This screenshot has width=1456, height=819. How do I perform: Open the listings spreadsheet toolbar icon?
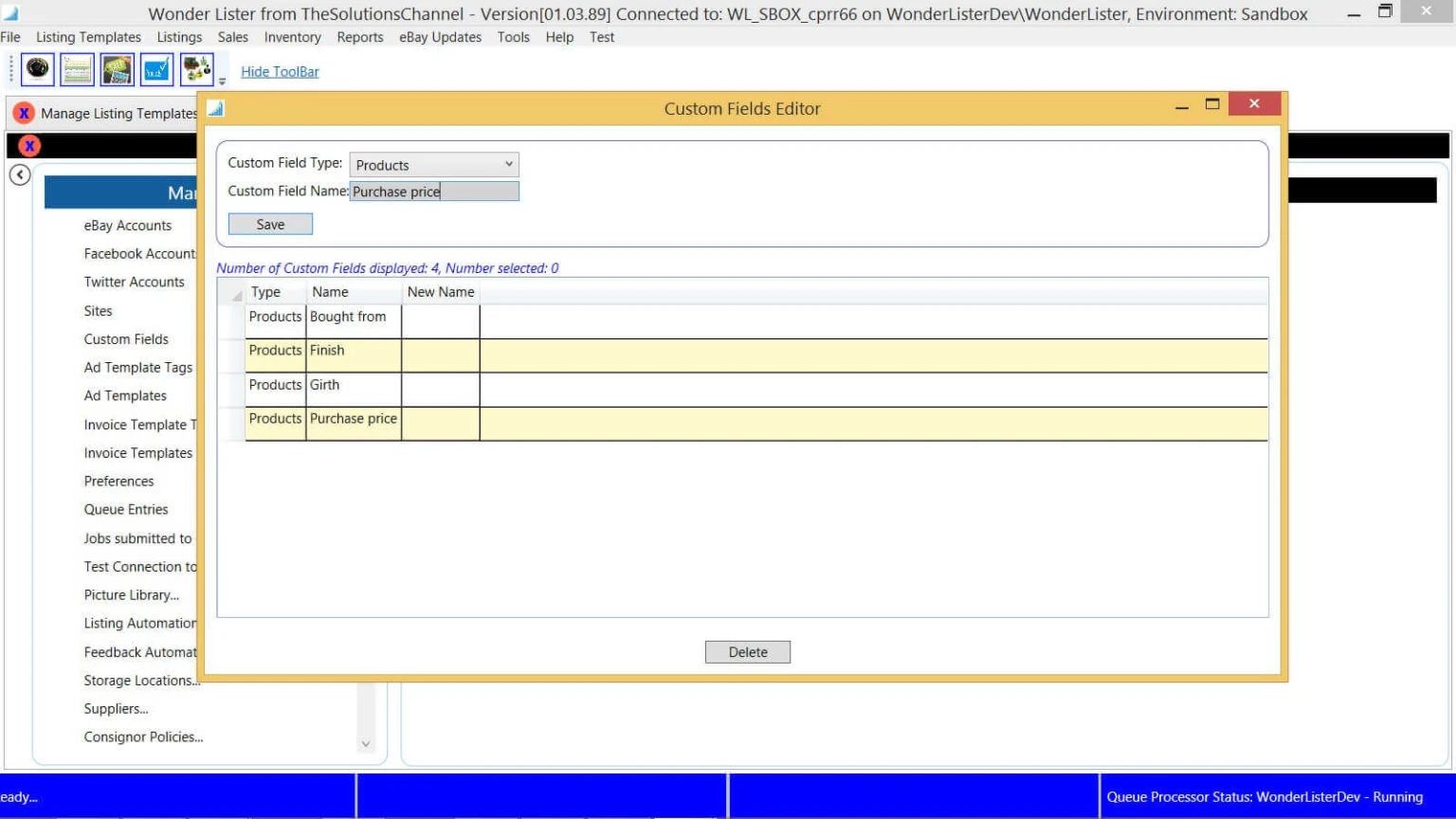[x=77, y=68]
